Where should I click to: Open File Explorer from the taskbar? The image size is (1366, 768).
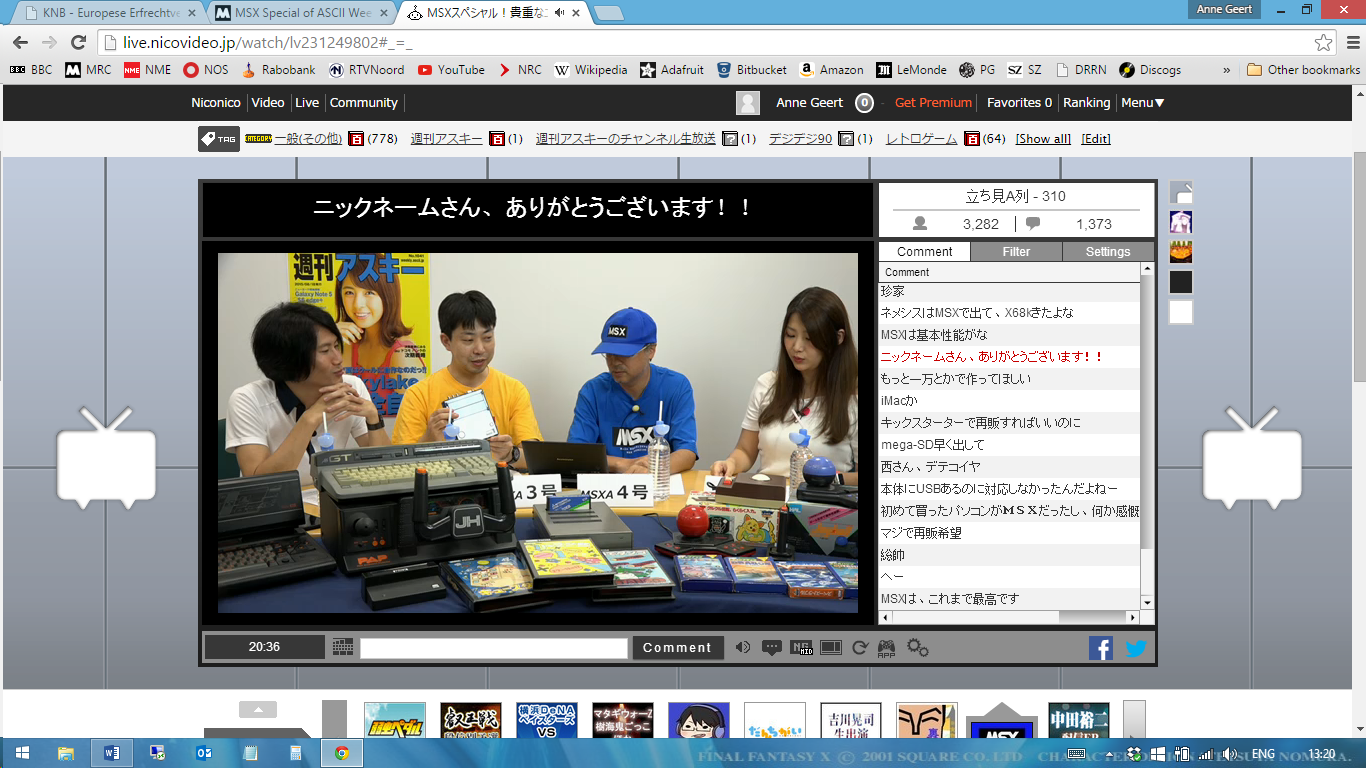pos(66,753)
